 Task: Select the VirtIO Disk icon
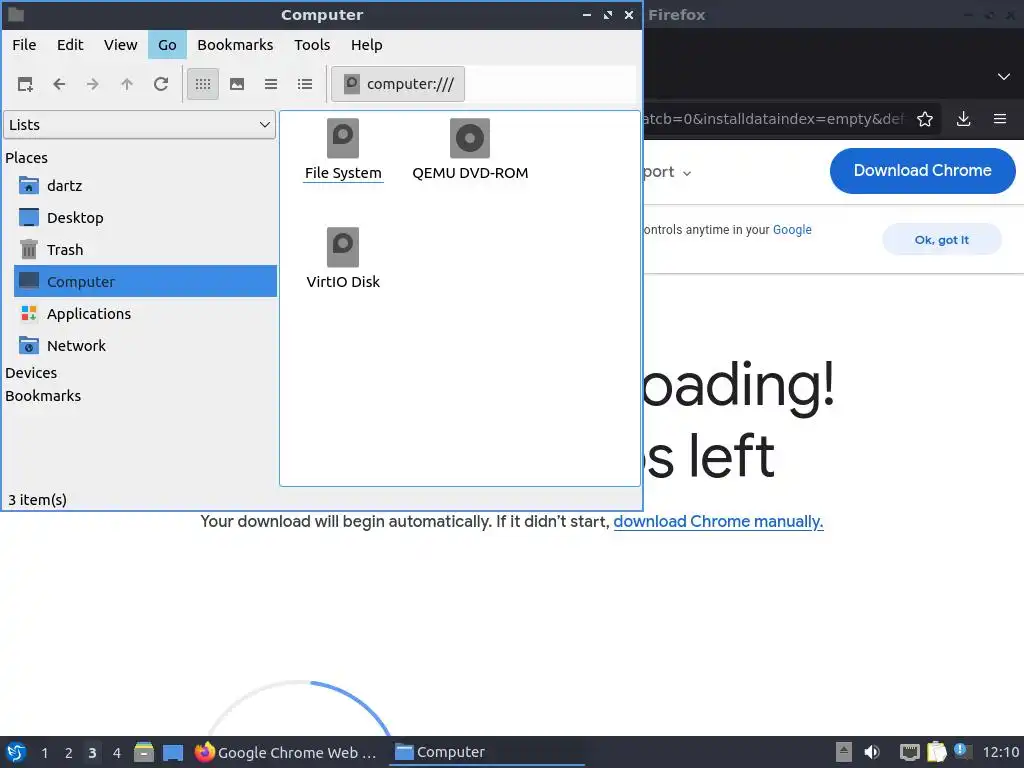tap(343, 259)
